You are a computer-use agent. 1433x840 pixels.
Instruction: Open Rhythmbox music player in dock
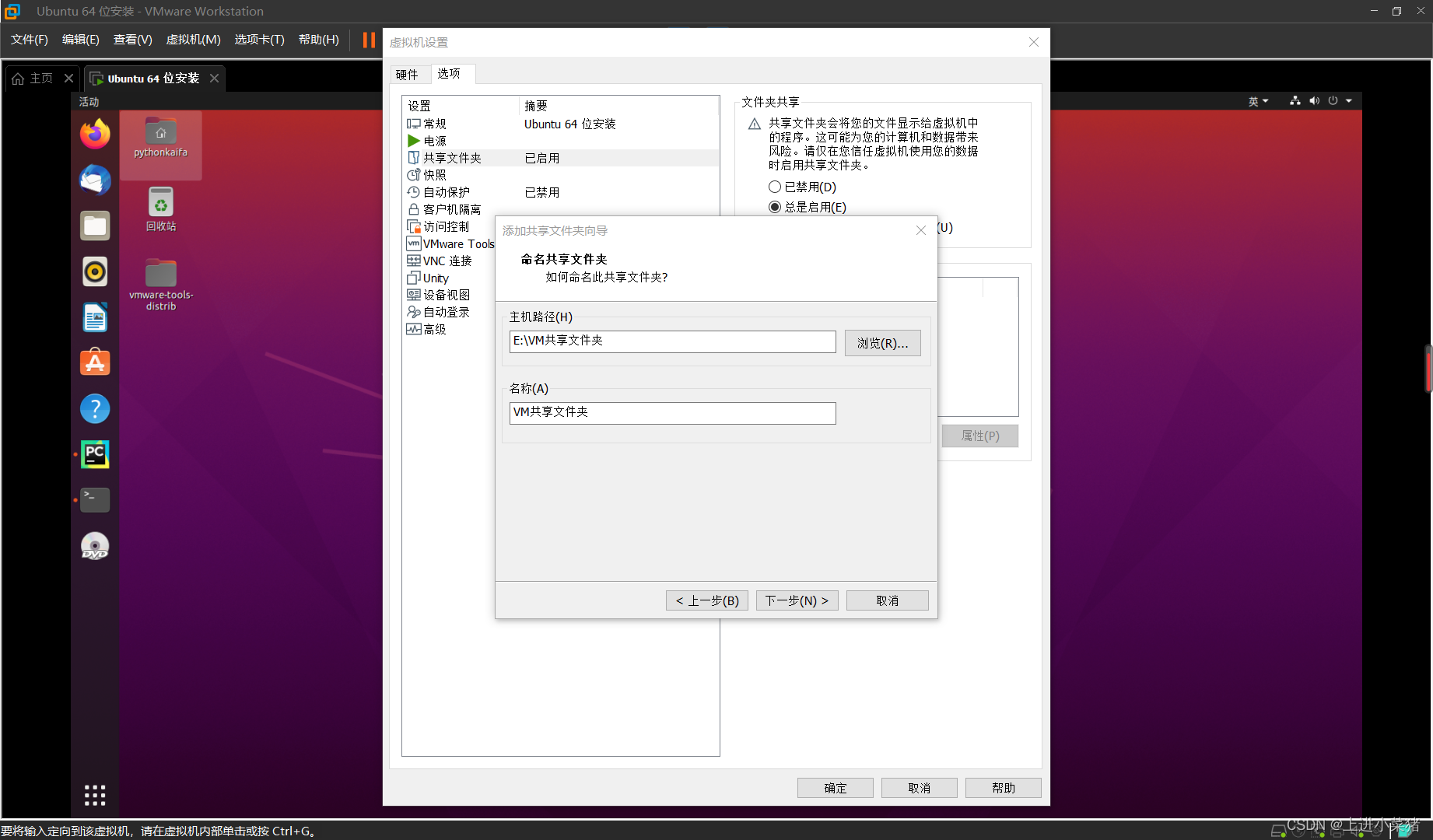pos(95,271)
